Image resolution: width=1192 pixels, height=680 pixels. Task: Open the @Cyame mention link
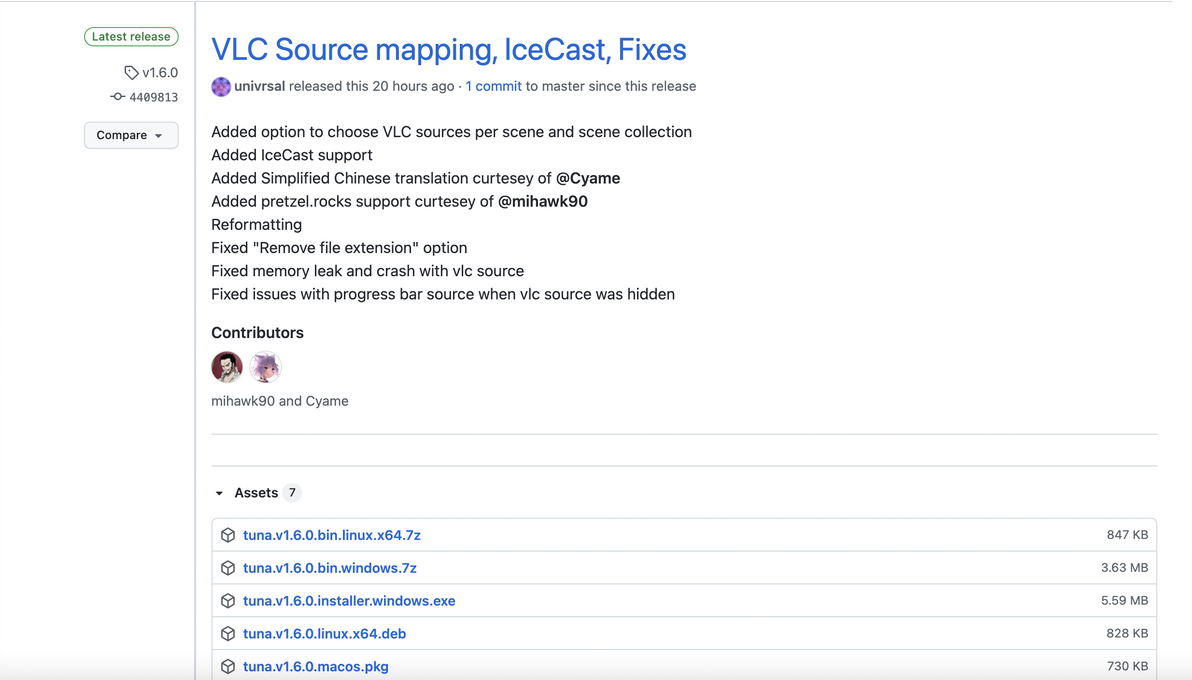[x=588, y=178]
